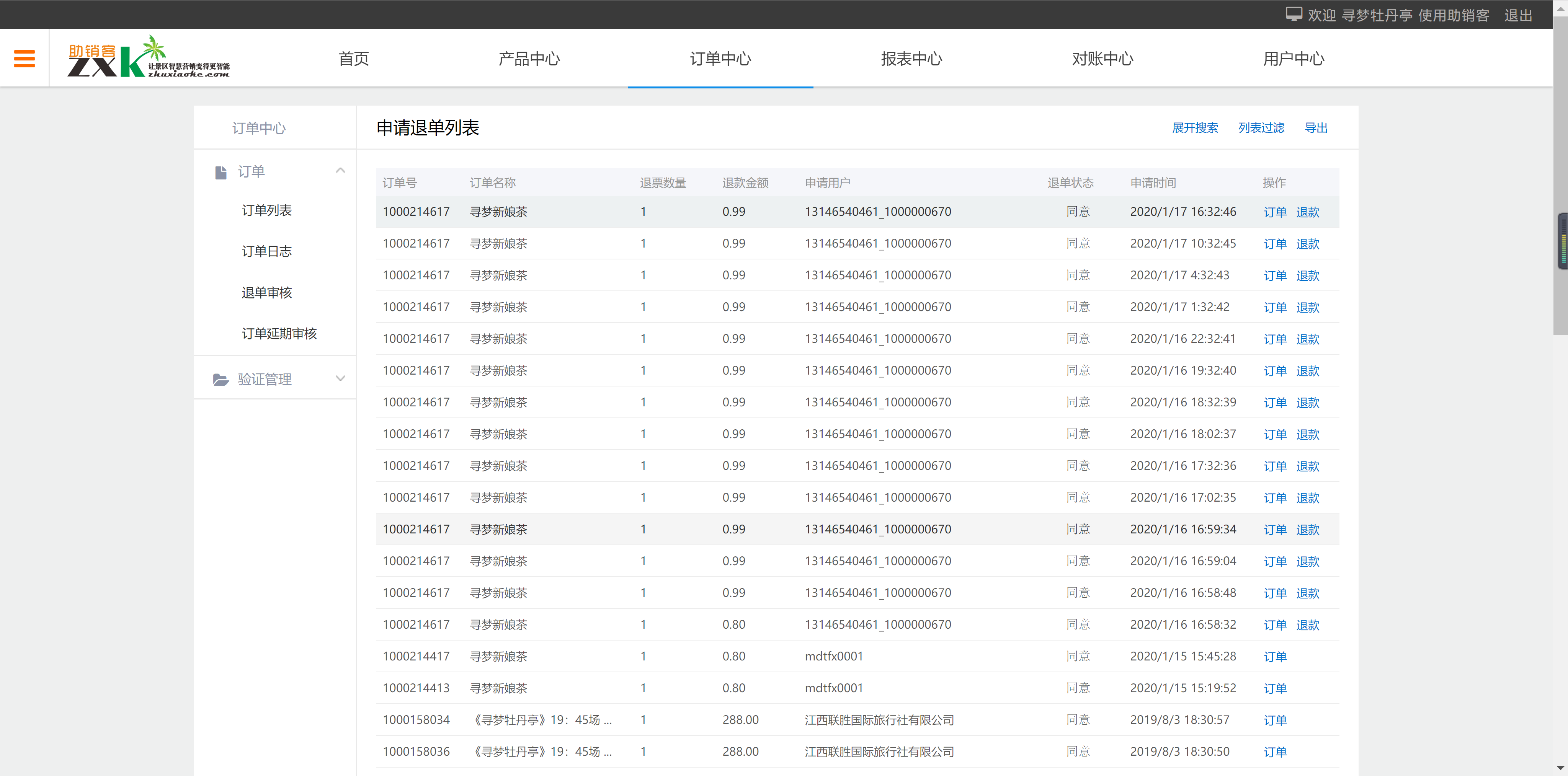Click the monitor icon in top bar
Image resolution: width=1568 pixels, height=776 pixels.
[x=1294, y=15]
